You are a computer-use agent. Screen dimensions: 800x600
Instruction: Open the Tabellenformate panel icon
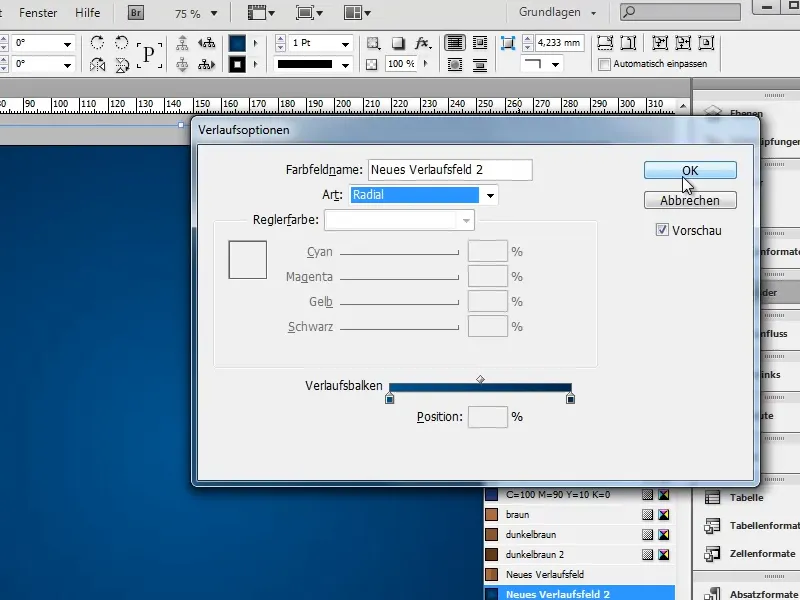[712, 526]
